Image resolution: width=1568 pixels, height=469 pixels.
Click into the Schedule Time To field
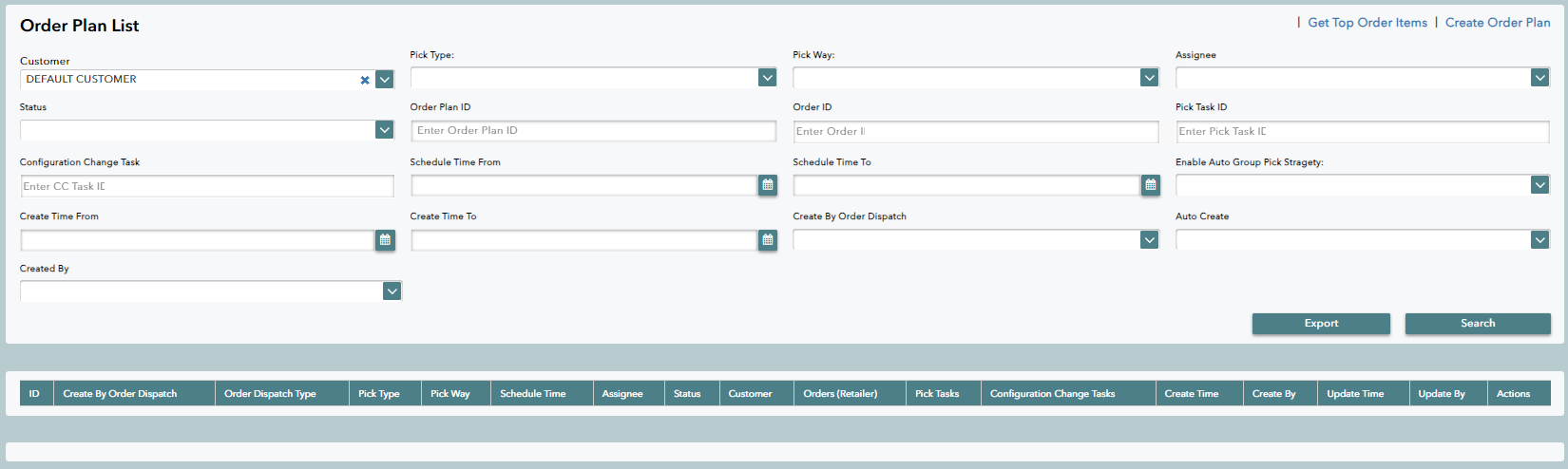[967, 185]
